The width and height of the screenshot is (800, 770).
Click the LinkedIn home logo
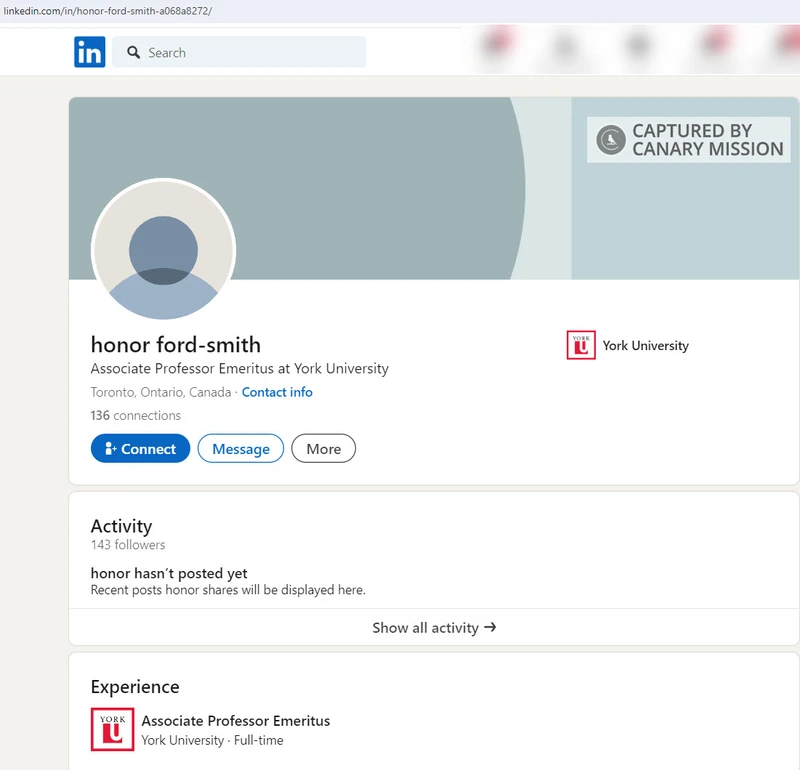[x=89, y=52]
